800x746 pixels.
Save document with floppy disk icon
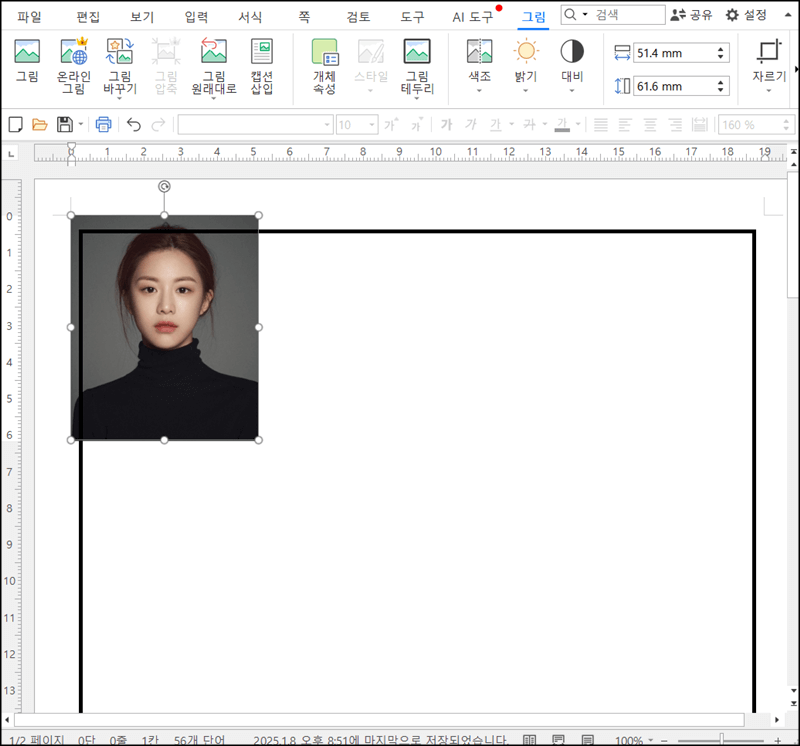[65, 125]
